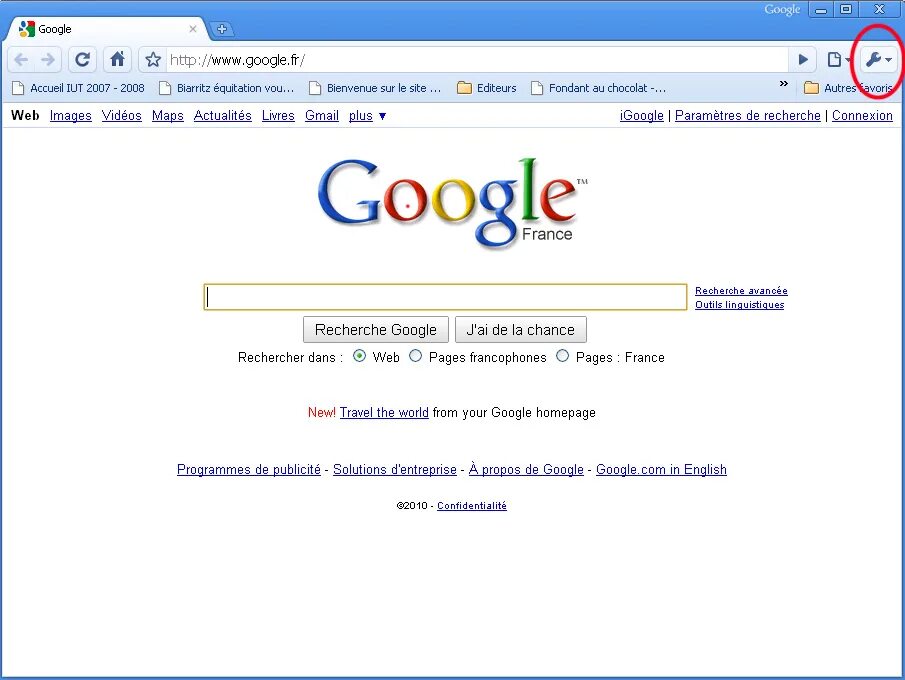Select the Web search category
905x680 pixels.
pyautogui.click(x=25, y=115)
